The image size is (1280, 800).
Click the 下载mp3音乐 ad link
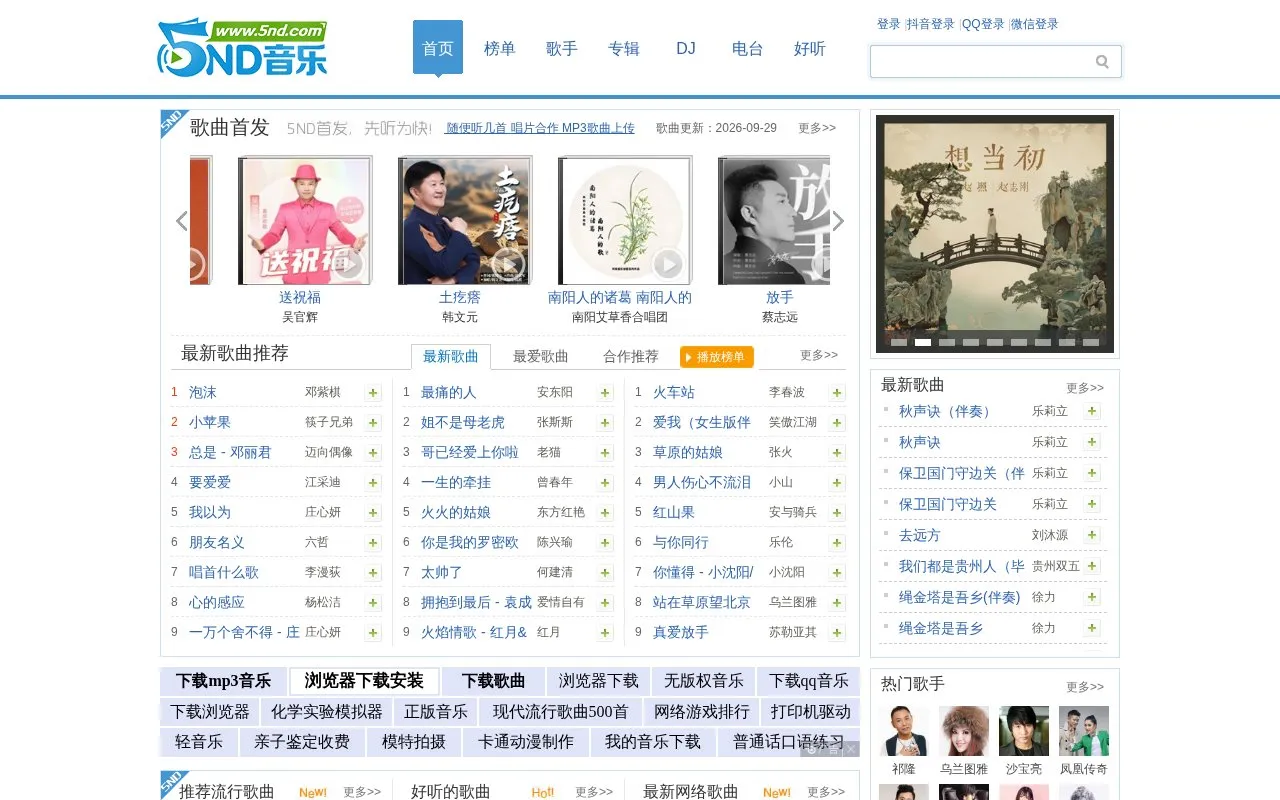click(223, 681)
